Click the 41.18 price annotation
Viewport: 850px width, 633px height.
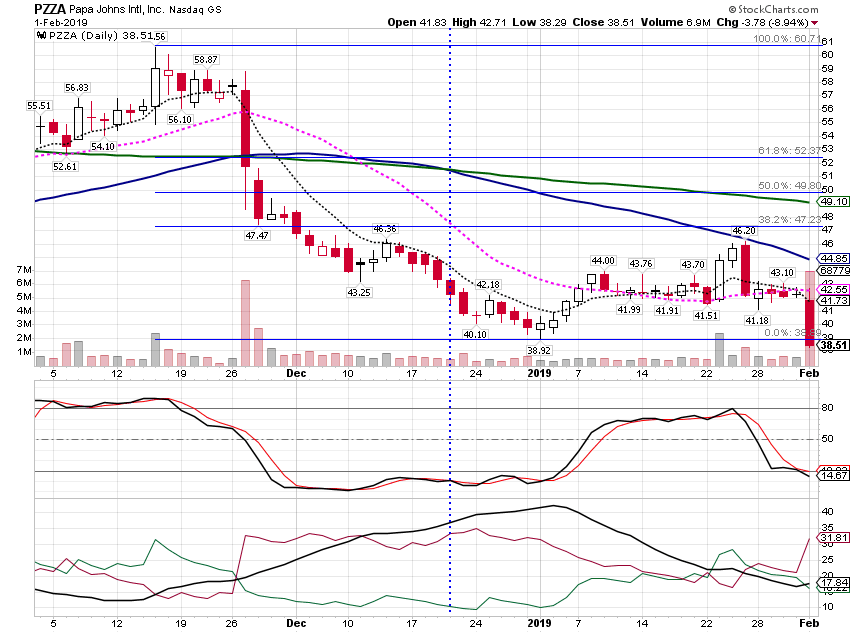757,321
